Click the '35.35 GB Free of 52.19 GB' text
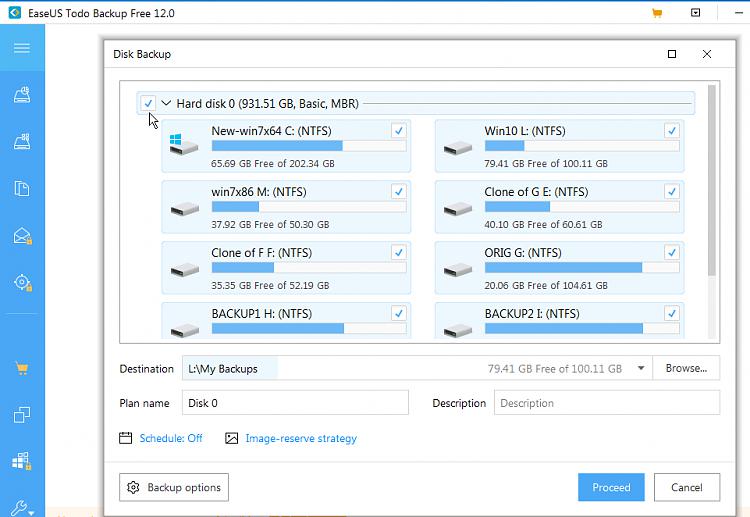 pos(270,286)
